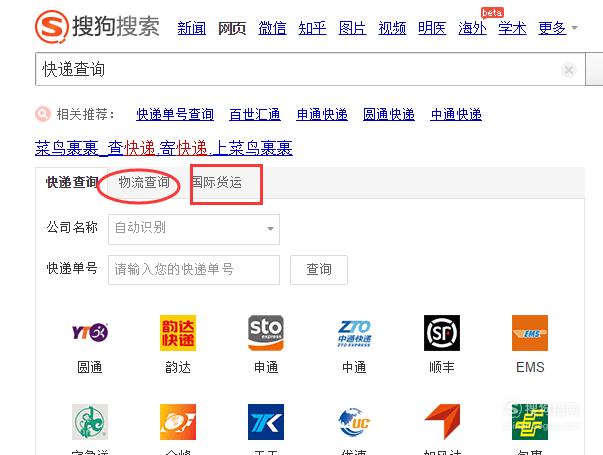Click the magnifier icon beside 相关推荐

pyautogui.click(x=43, y=114)
